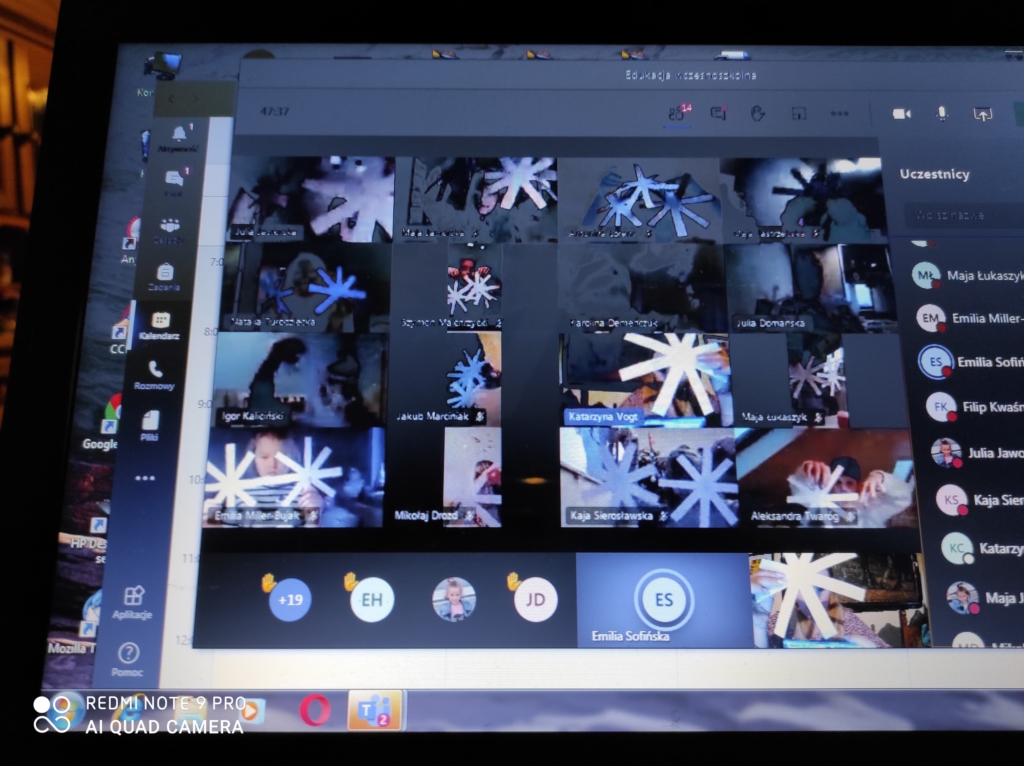Raise hand using the hand icon
This screenshot has height=766, width=1024.
758,114
